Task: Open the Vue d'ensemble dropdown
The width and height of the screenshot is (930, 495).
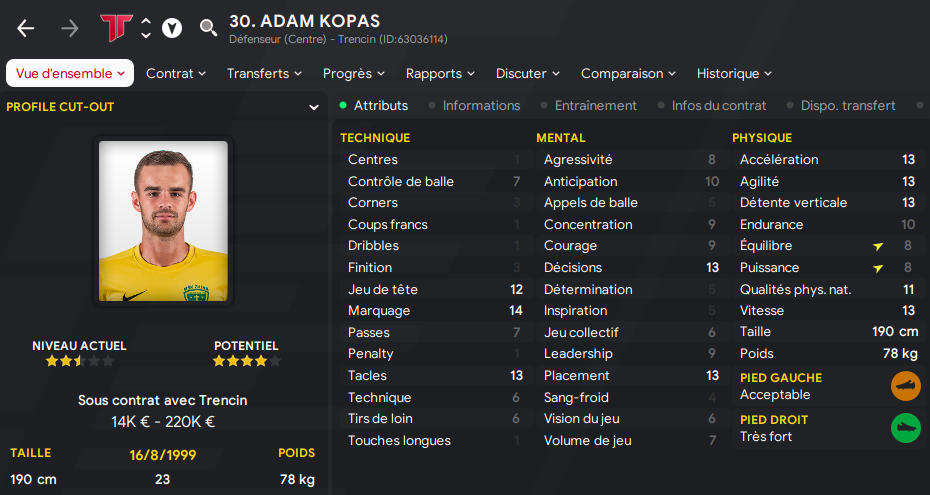Action: pos(70,73)
